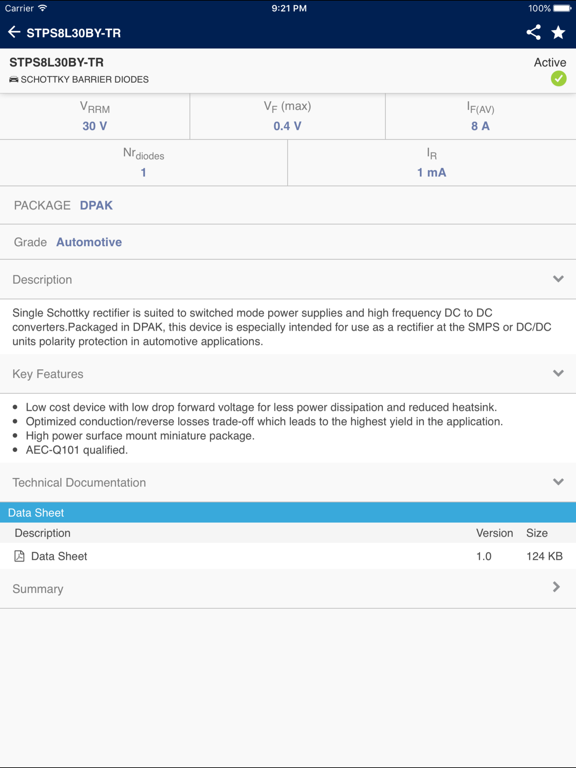Select the Nr diodes value 1
This screenshot has width=576, height=768.
[144, 172]
